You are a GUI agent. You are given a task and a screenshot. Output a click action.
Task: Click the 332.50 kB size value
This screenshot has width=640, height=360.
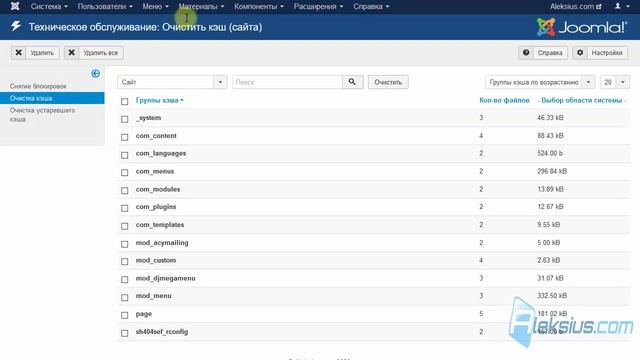tap(552, 296)
